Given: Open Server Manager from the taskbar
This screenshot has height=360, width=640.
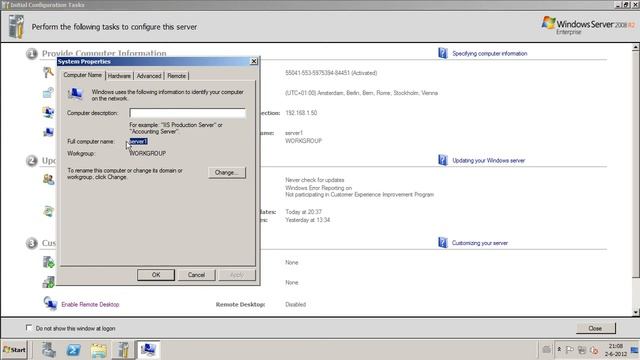Looking at the screenshot, I should 49,350.
